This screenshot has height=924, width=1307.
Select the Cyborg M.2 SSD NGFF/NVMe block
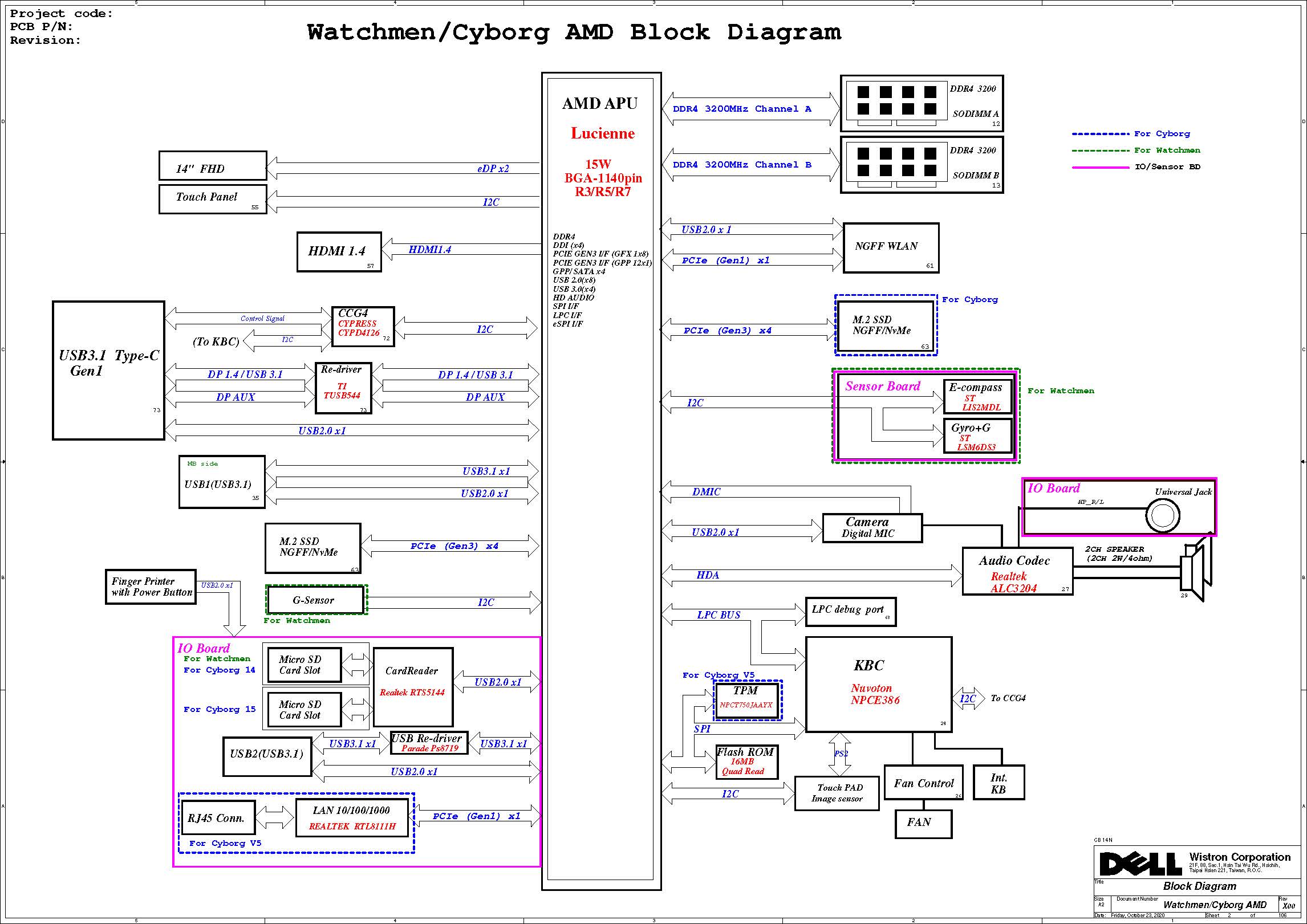pos(885,325)
